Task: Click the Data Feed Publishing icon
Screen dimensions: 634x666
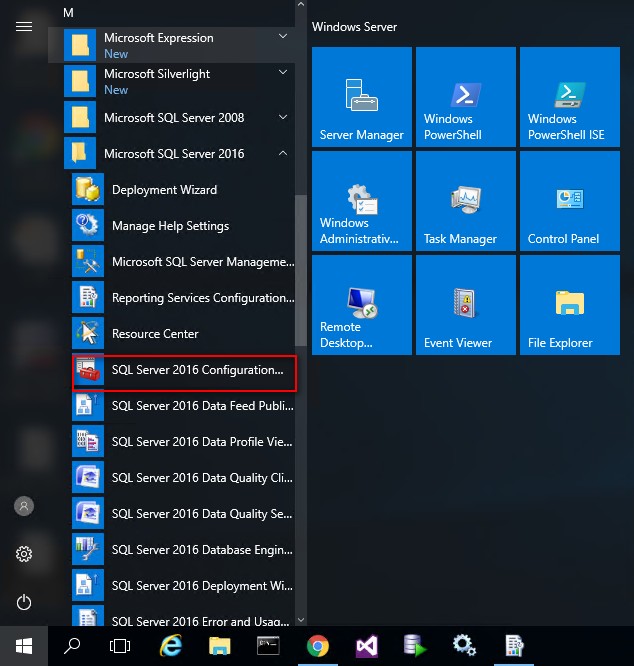Action: [x=88, y=405]
